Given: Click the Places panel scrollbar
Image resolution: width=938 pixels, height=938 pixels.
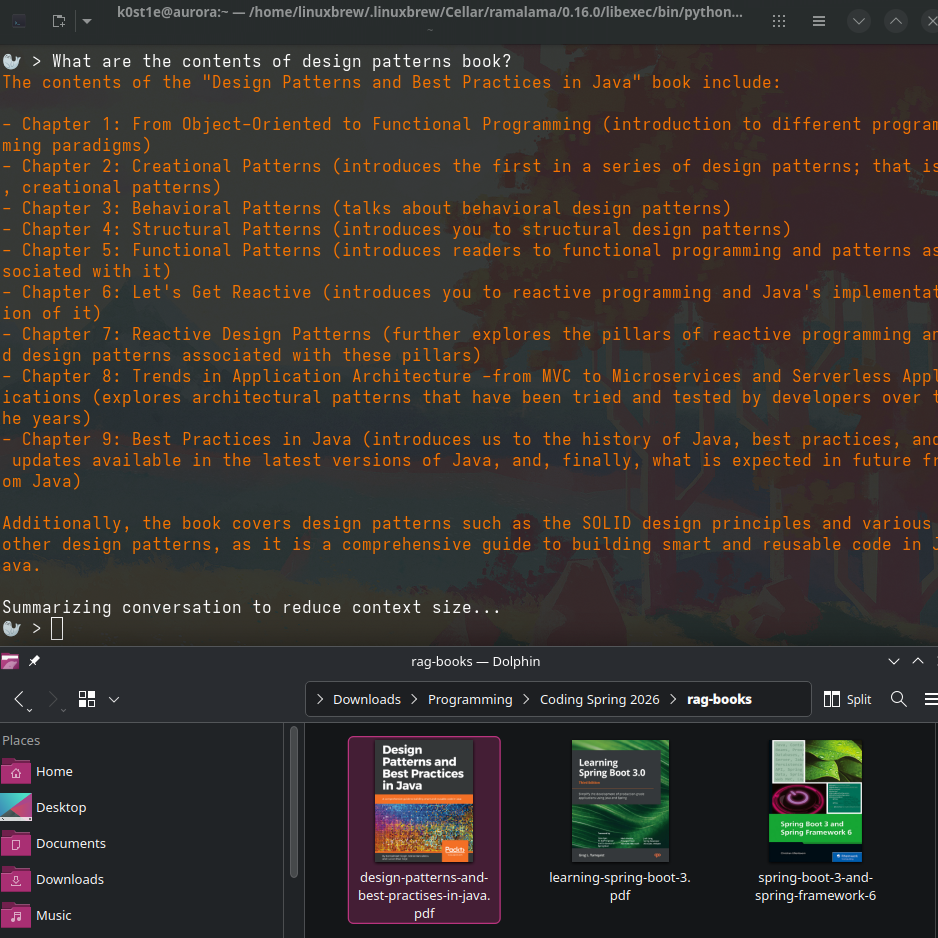Looking at the screenshot, I should [x=294, y=802].
